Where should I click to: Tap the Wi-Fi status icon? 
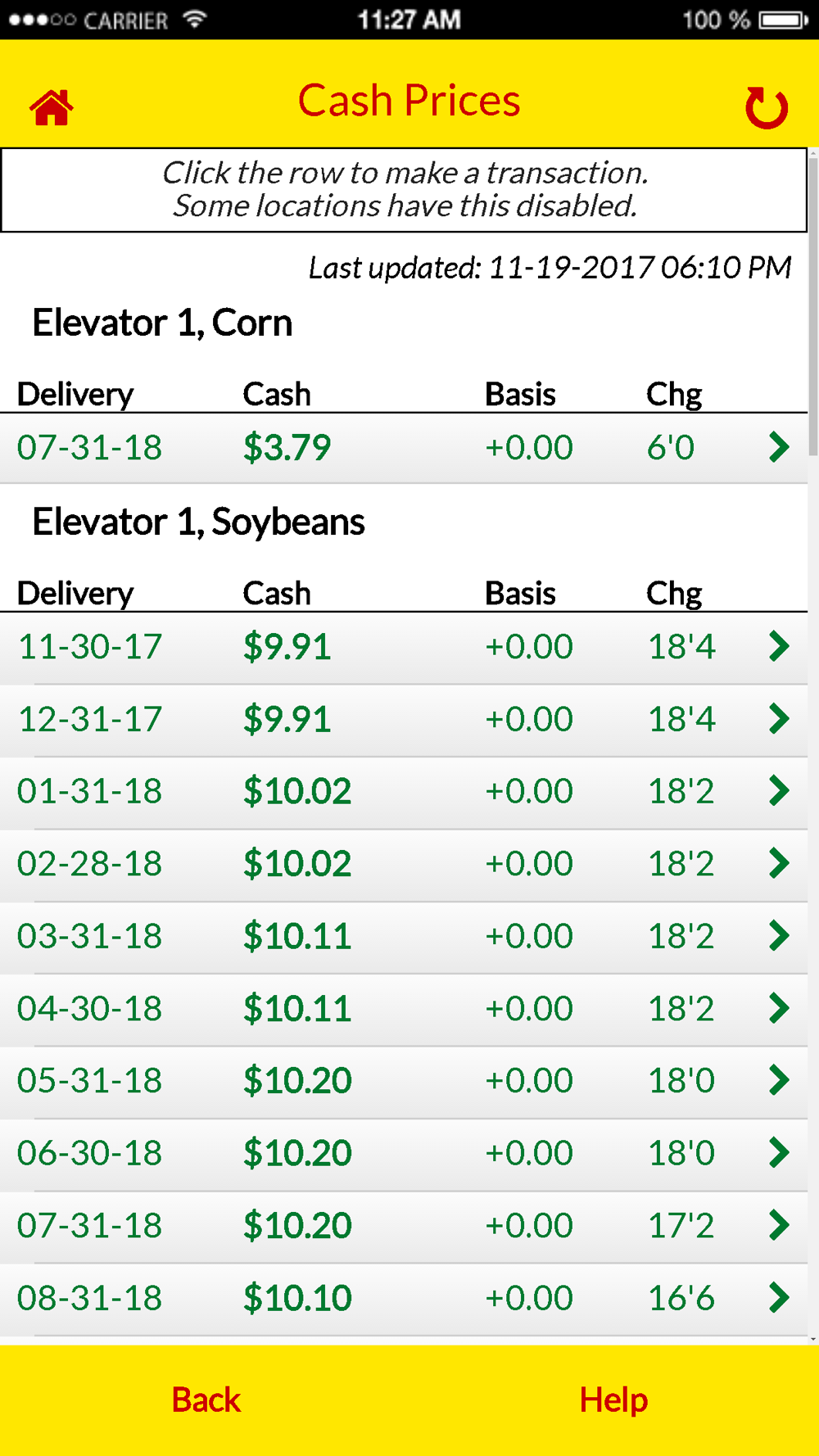(x=194, y=20)
